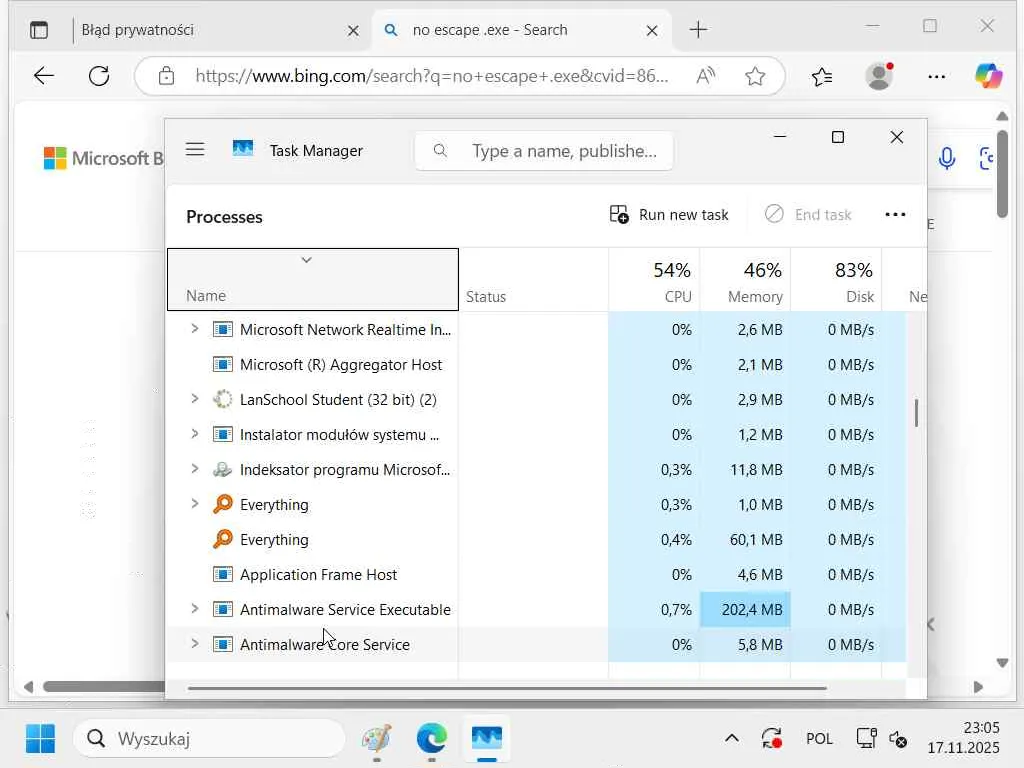This screenshot has height=768, width=1024.
Task: Click the 60,1 MB Everything process icon
Action: pos(223,539)
